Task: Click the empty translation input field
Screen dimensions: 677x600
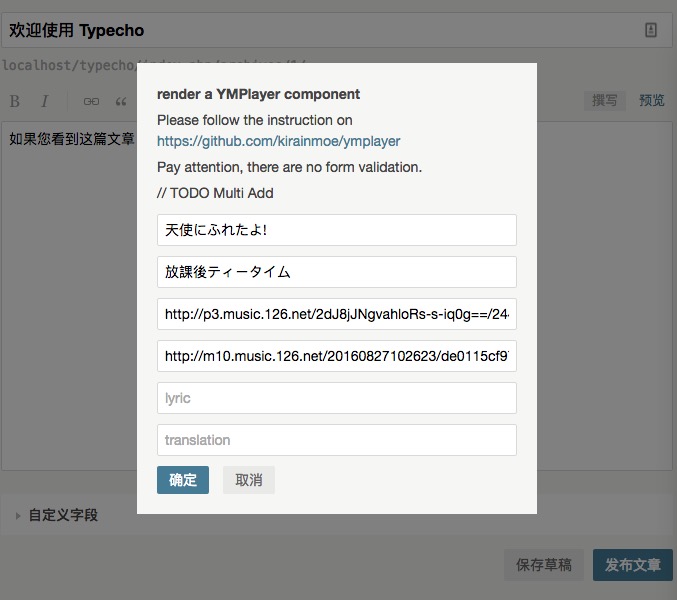Action: point(337,440)
